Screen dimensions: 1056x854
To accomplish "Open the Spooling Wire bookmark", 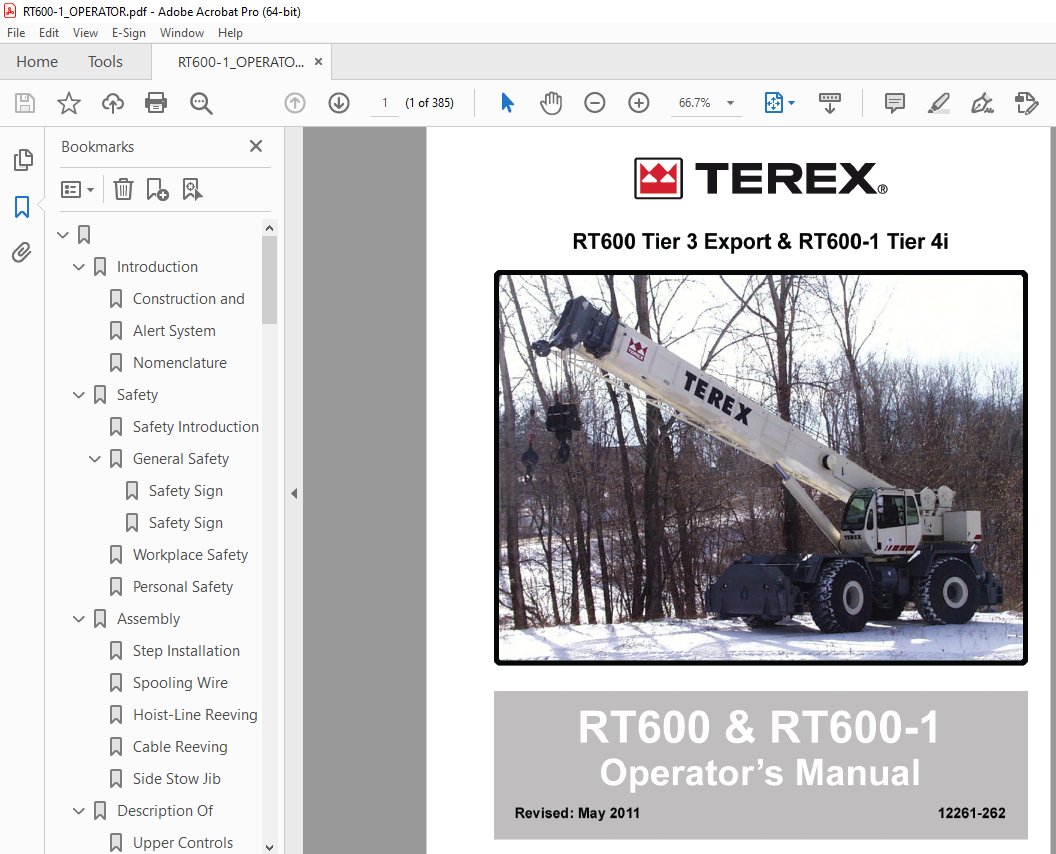I will click(180, 683).
